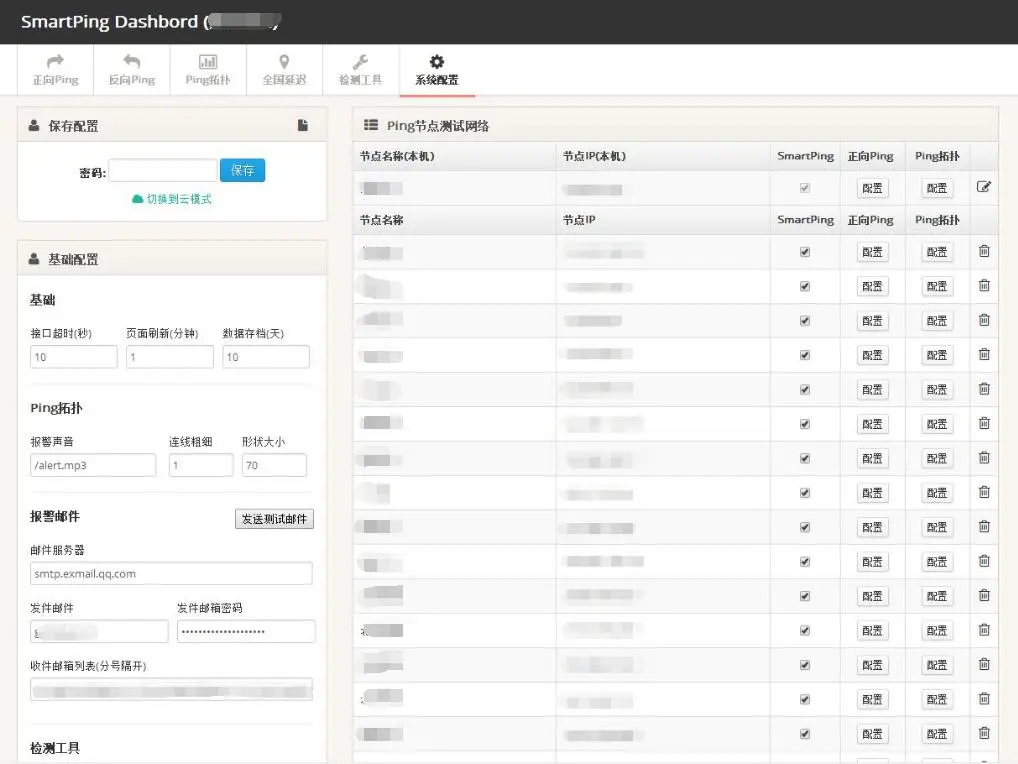Click the 形状大小 input field
The width and height of the screenshot is (1018, 764).
pos(274,465)
